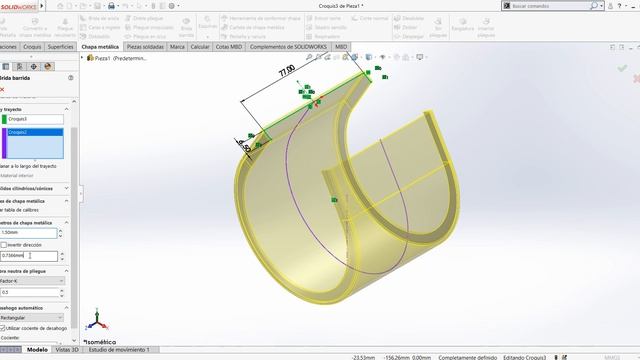The image size is (640, 360).
Task: Open the DisplayManager sphere tab icon
Action: click(x=47, y=67)
